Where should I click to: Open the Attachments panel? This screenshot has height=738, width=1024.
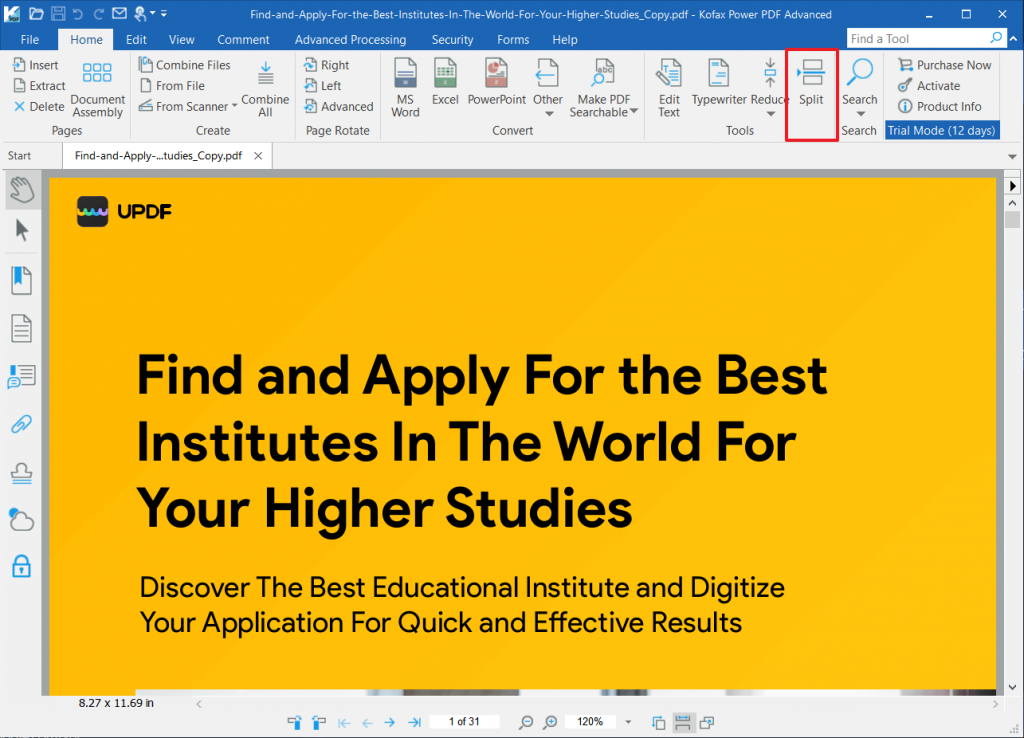point(21,424)
